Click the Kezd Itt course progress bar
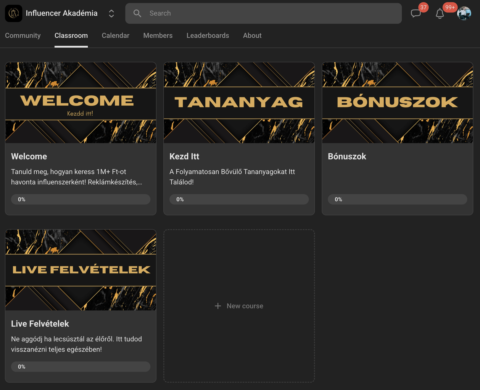The width and height of the screenshot is (480, 390). 239,199
